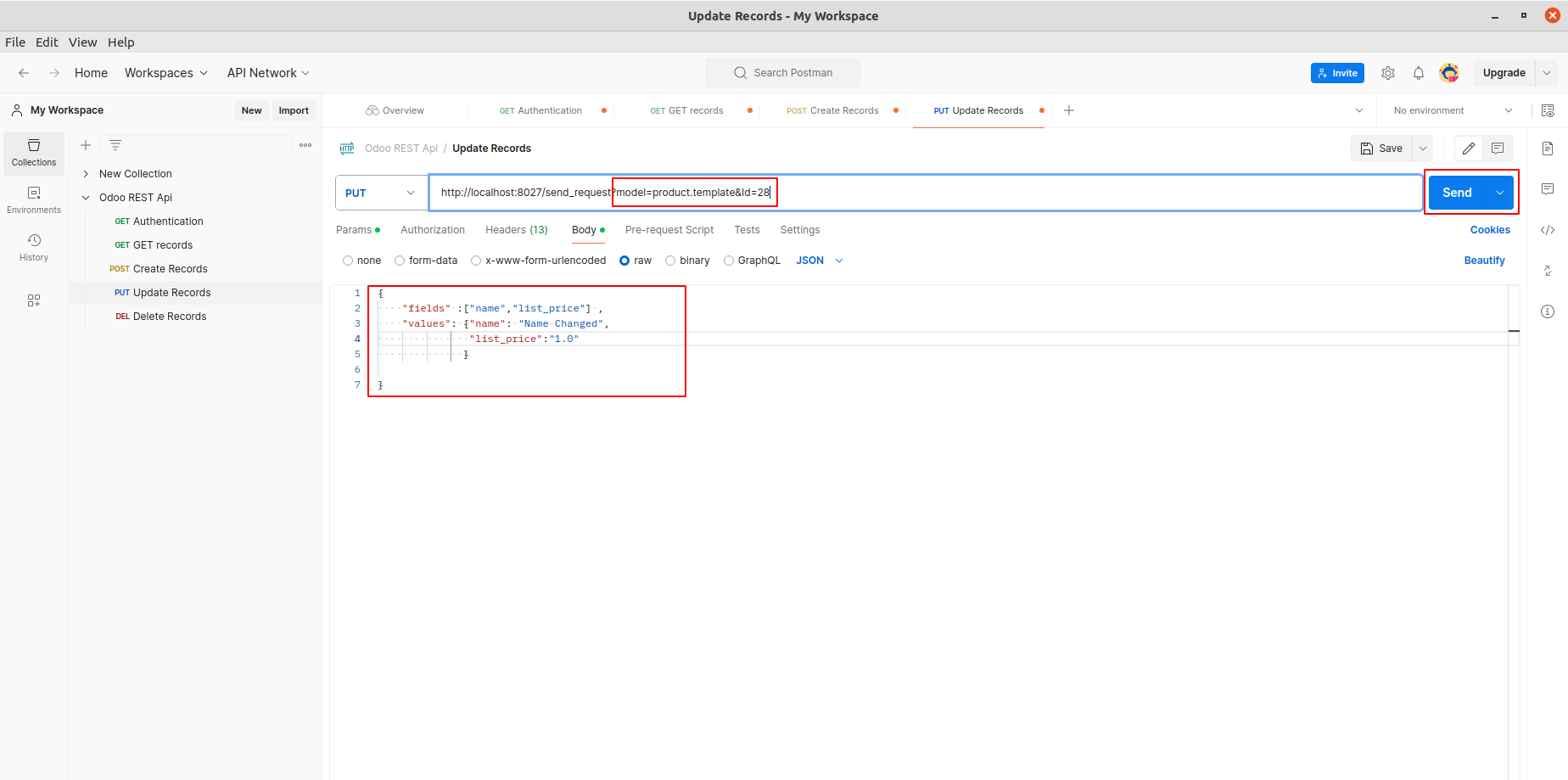Click the collection filter icon

pyautogui.click(x=115, y=145)
